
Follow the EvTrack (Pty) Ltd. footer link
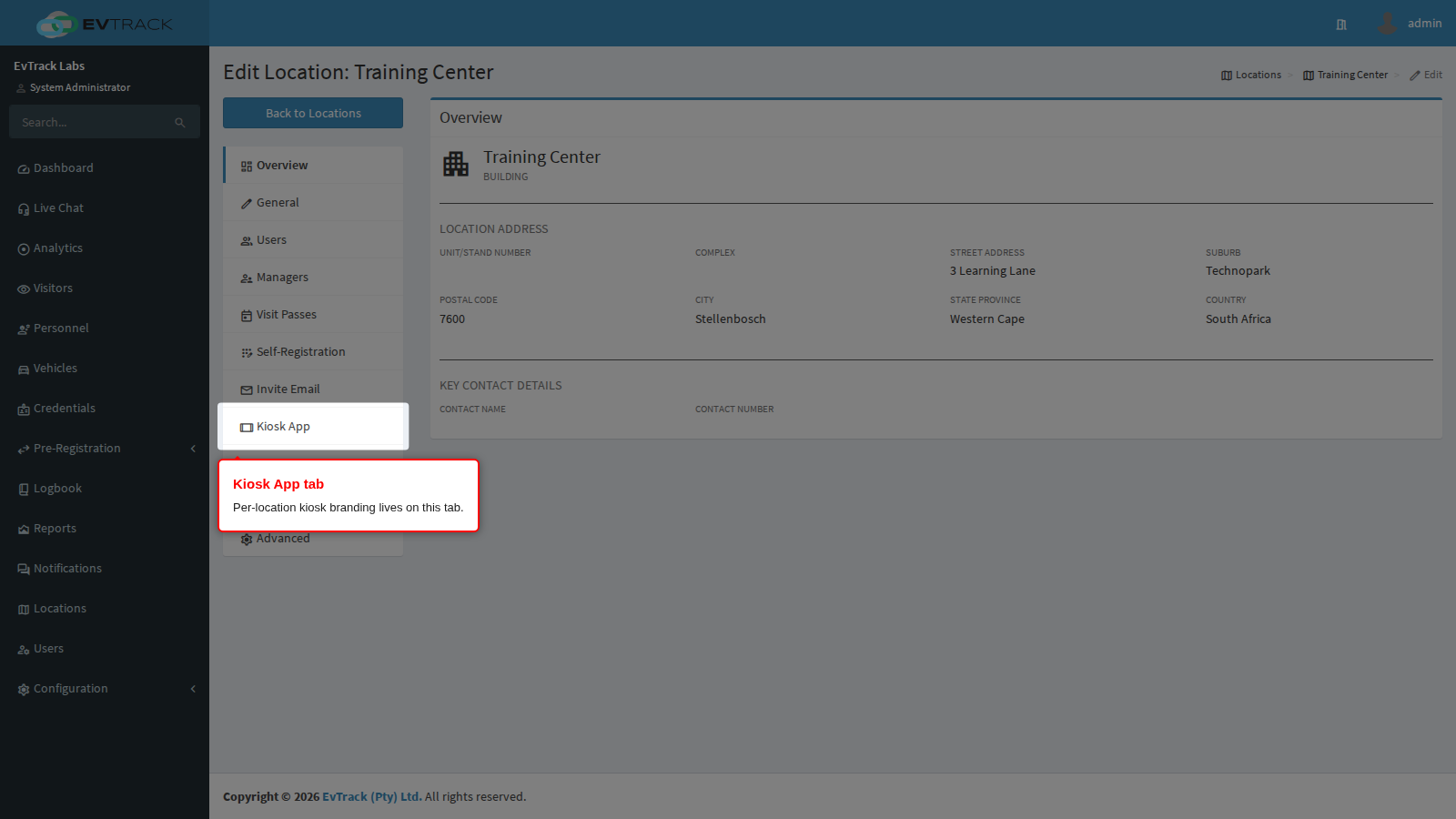[372, 797]
